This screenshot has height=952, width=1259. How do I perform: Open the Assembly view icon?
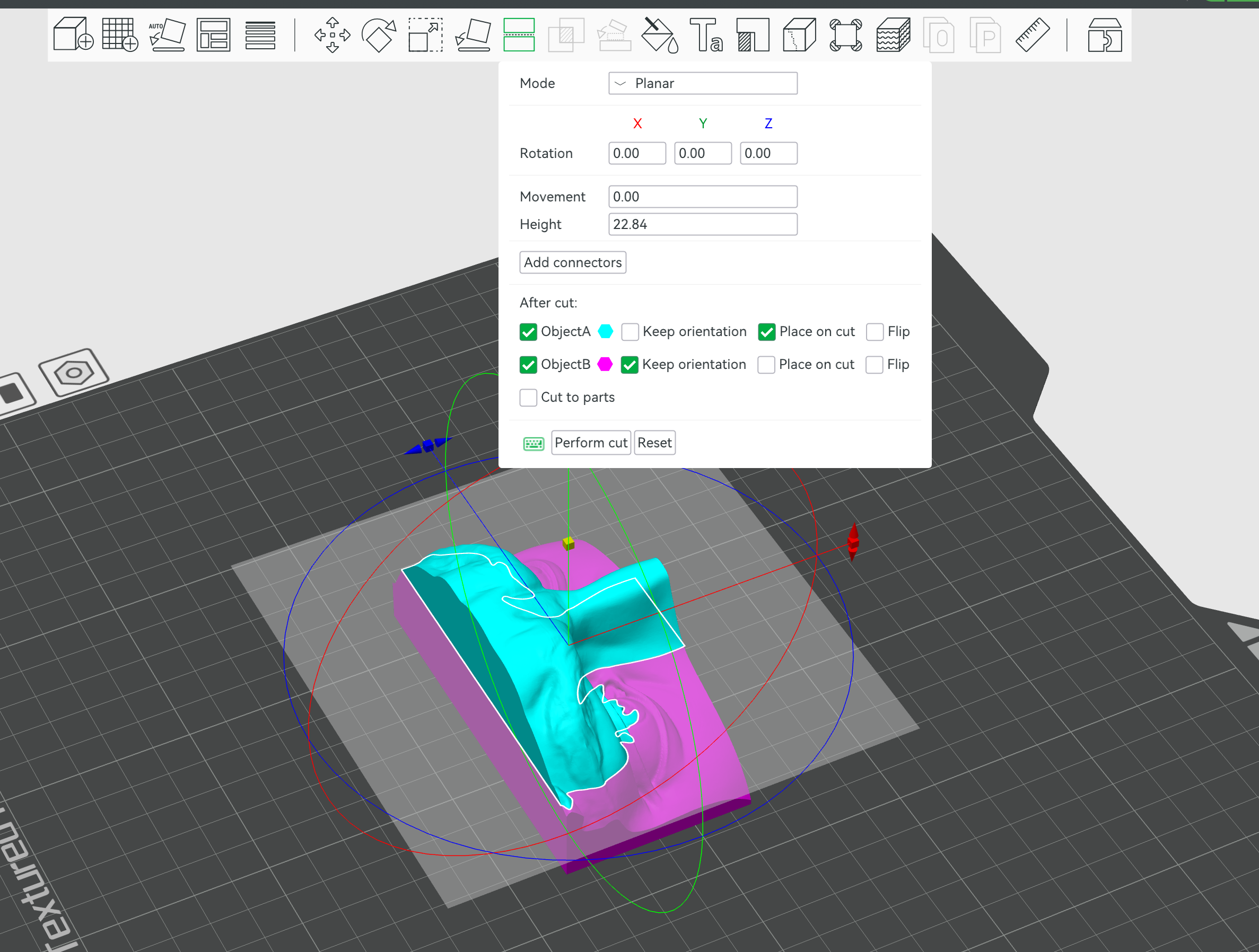[1105, 34]
